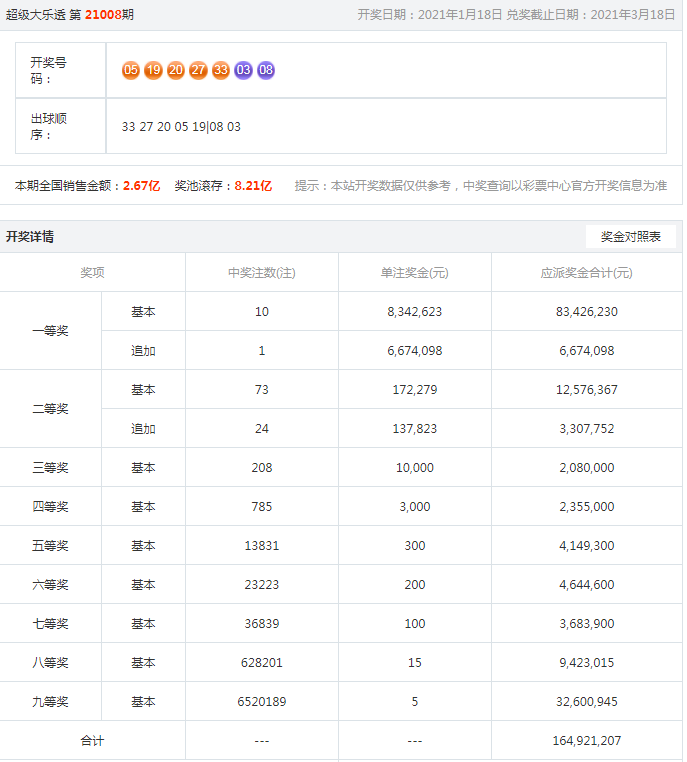Click the 一等奖 row label
This screenshot has width=687, height=762.
50,331
